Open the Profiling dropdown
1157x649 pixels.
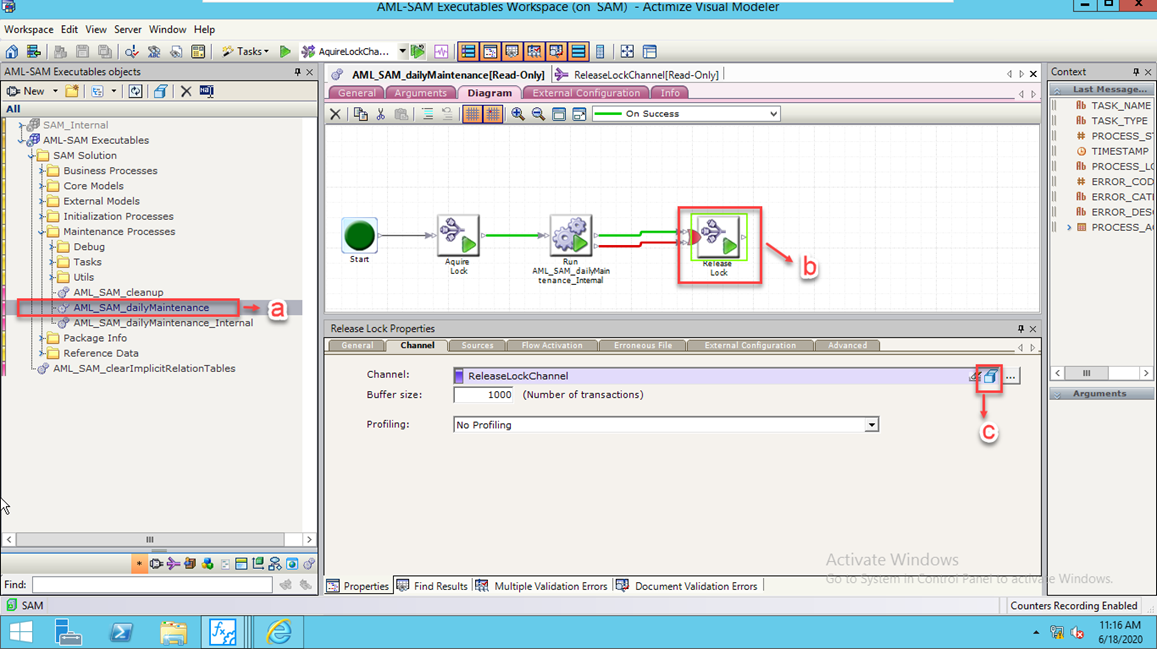point(871,425)
